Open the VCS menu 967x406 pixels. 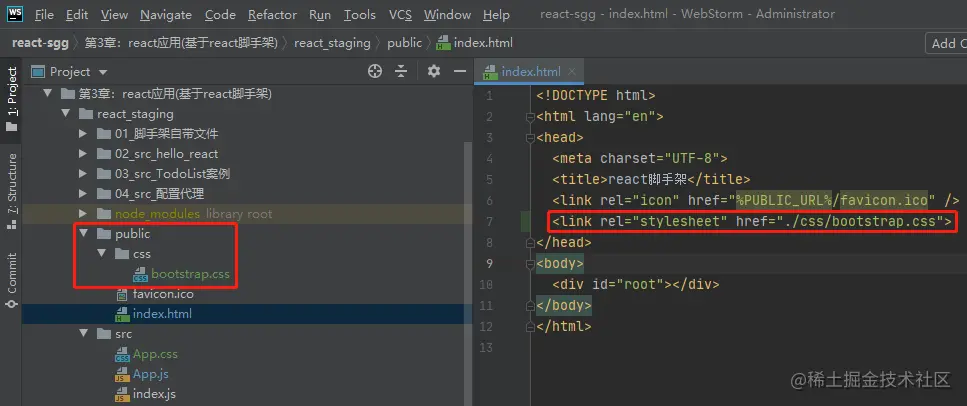coord(400,14)
